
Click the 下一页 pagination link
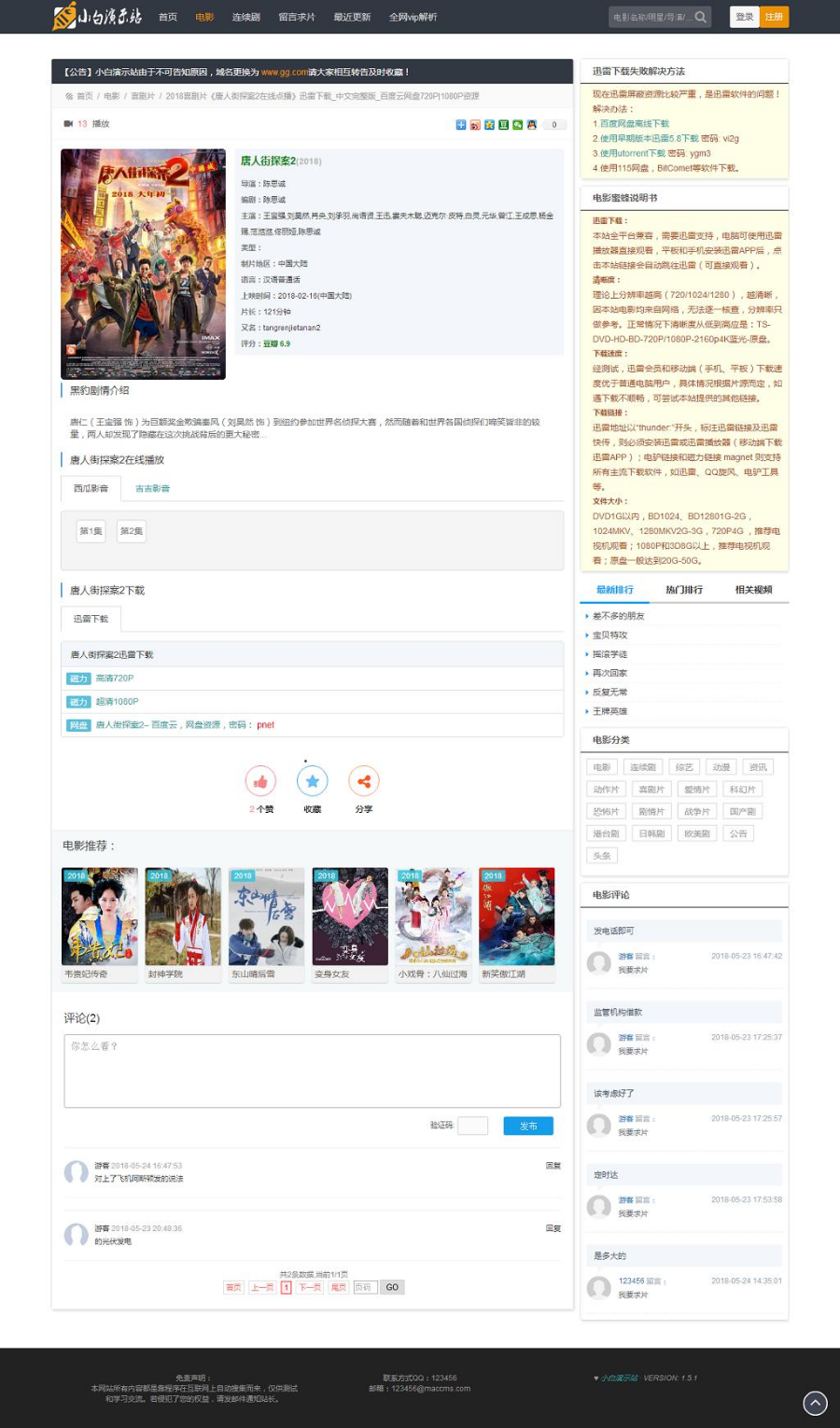click(x=310, y=1287)
